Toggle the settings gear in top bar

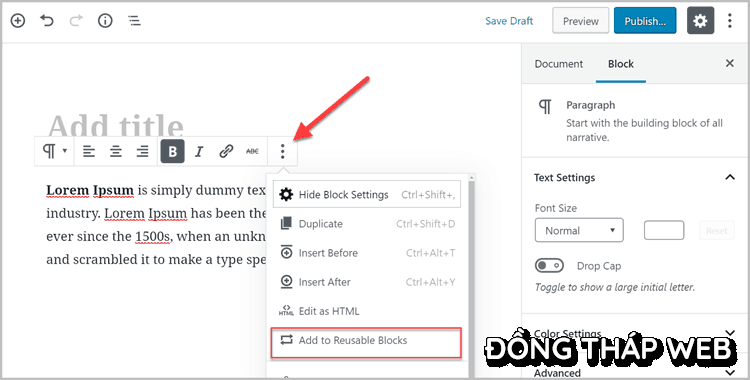coord(701,21)
